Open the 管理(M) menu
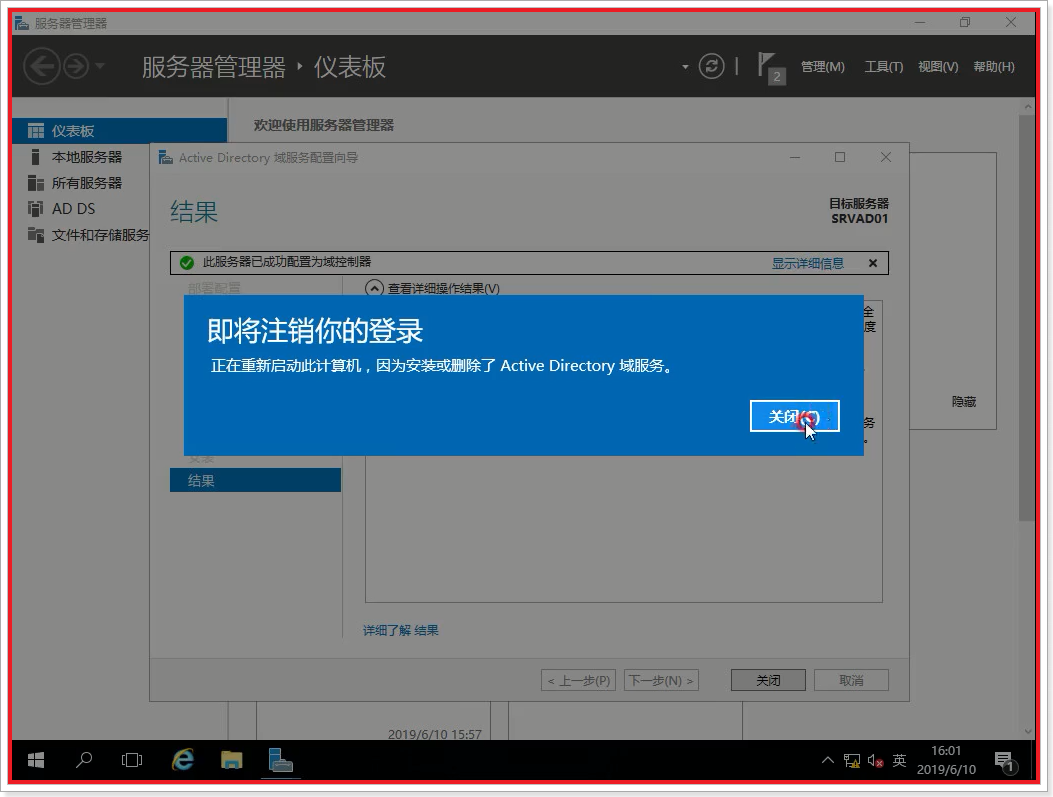The height and width of the screenshot is (797, 1053). 822,66
